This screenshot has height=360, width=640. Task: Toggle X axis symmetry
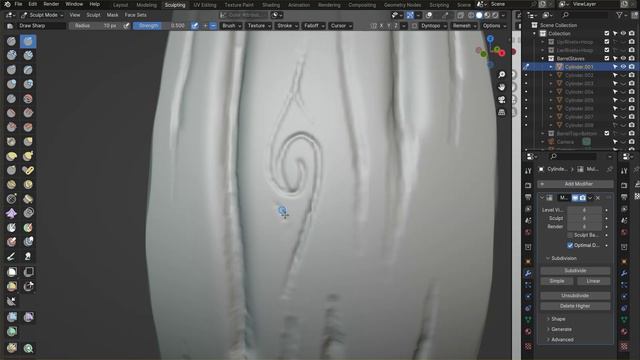pyautogui.click(x=381, y=25)
